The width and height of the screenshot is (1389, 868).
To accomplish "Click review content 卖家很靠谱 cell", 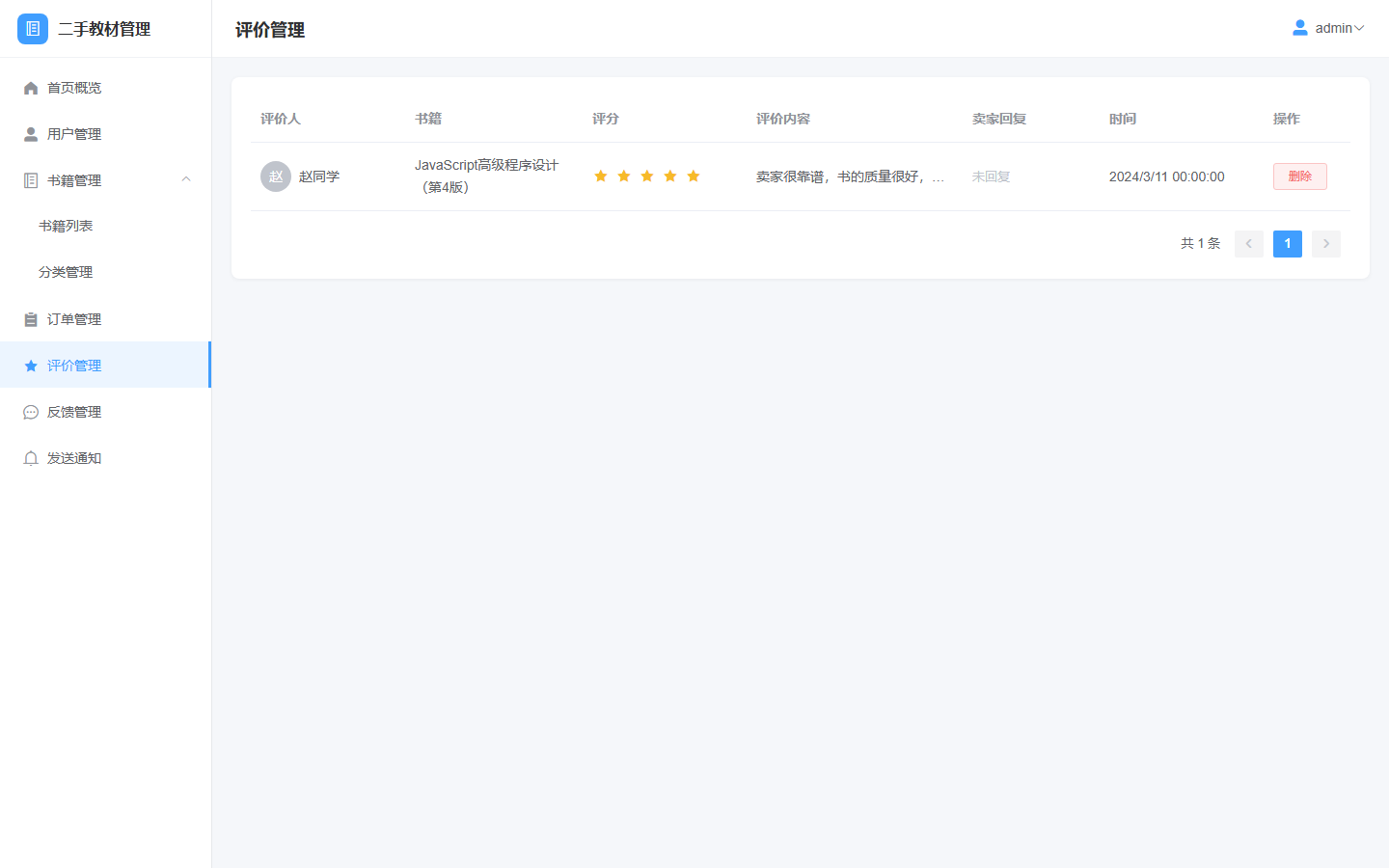I will [851, 176].
